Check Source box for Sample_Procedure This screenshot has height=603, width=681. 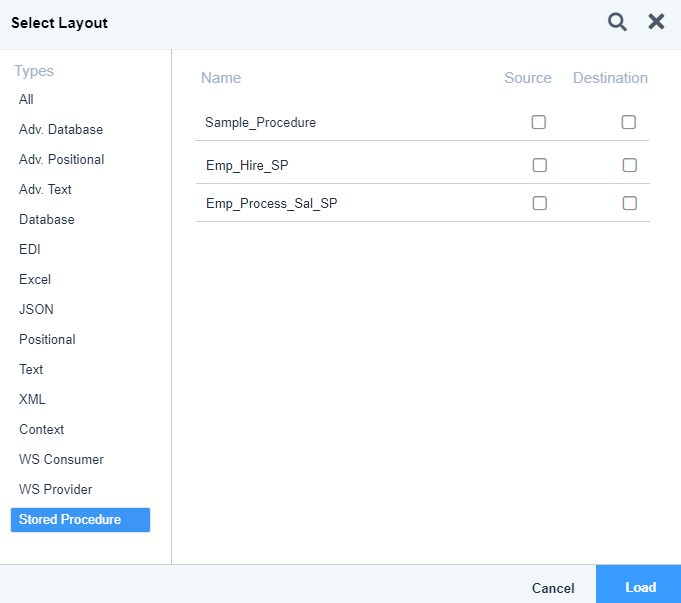[539, 122]
